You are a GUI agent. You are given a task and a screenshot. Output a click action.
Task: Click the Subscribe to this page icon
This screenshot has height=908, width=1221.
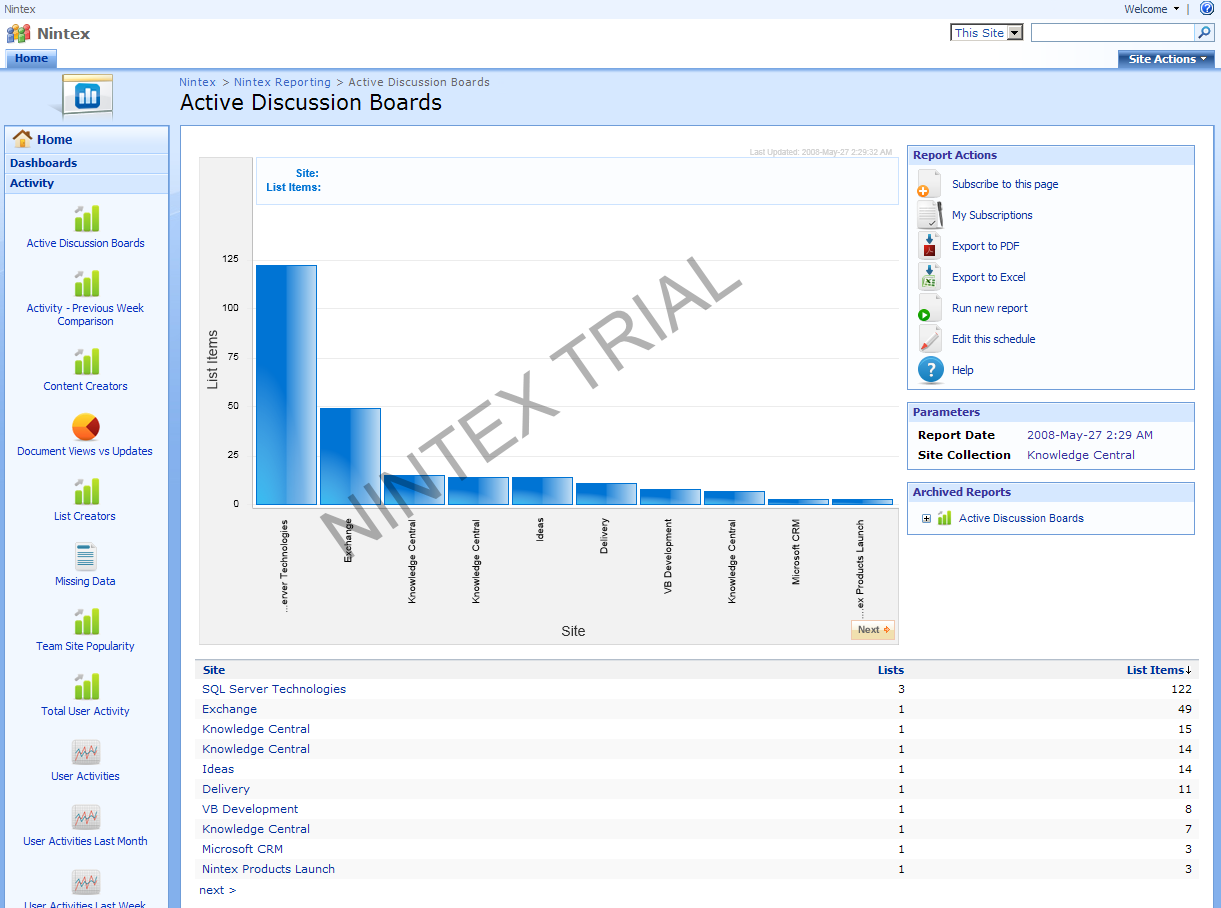point(930,184)
